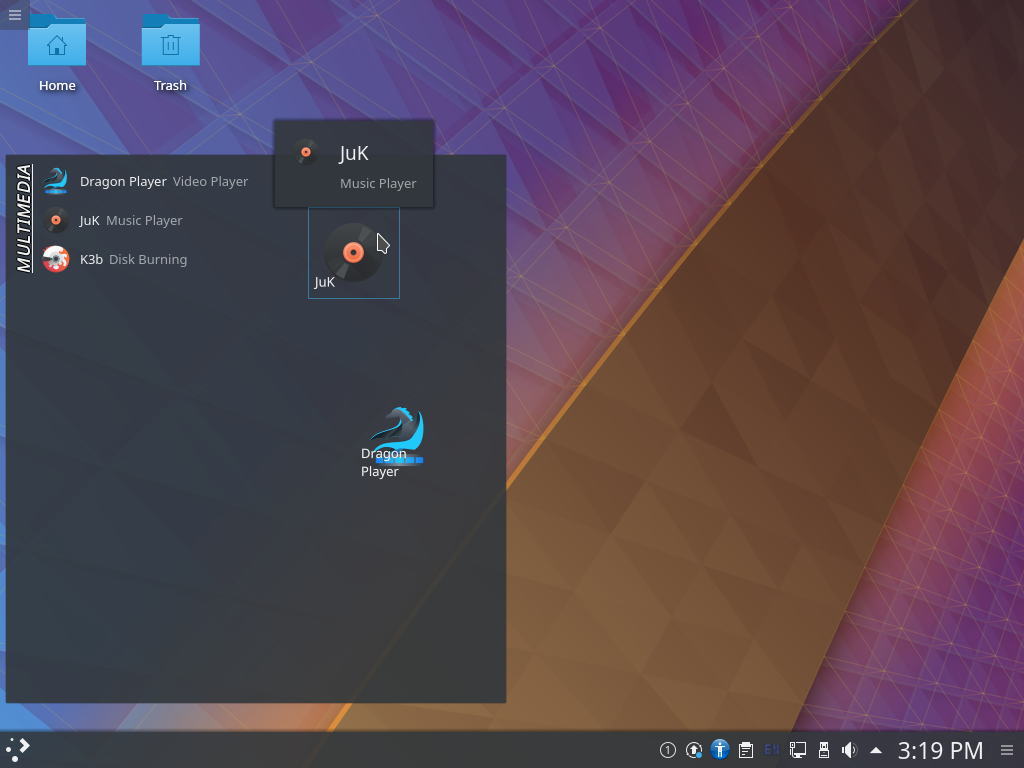Viewport: 1024px width, 768px height.
Task: Launch Dragon Player from the Multimedia list
Action: coord(145,181)
